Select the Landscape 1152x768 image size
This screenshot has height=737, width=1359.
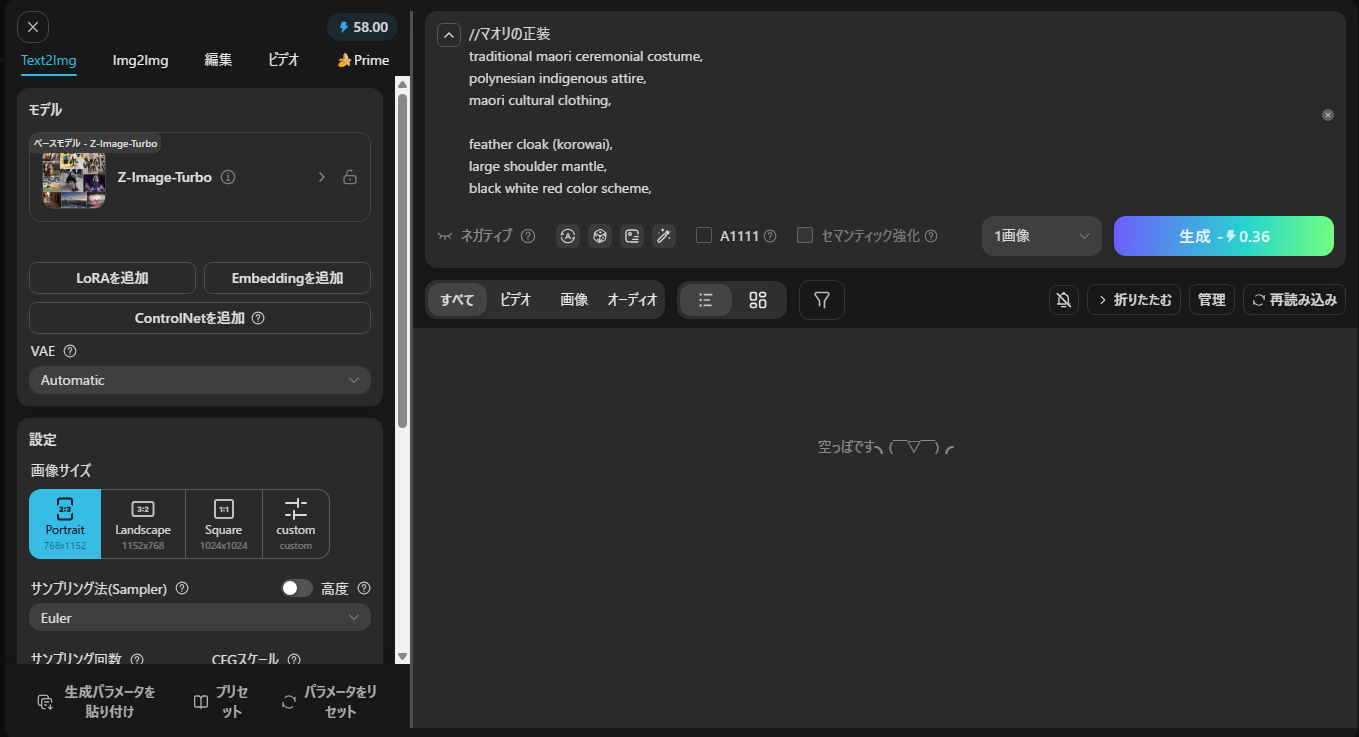pos(143,524)
